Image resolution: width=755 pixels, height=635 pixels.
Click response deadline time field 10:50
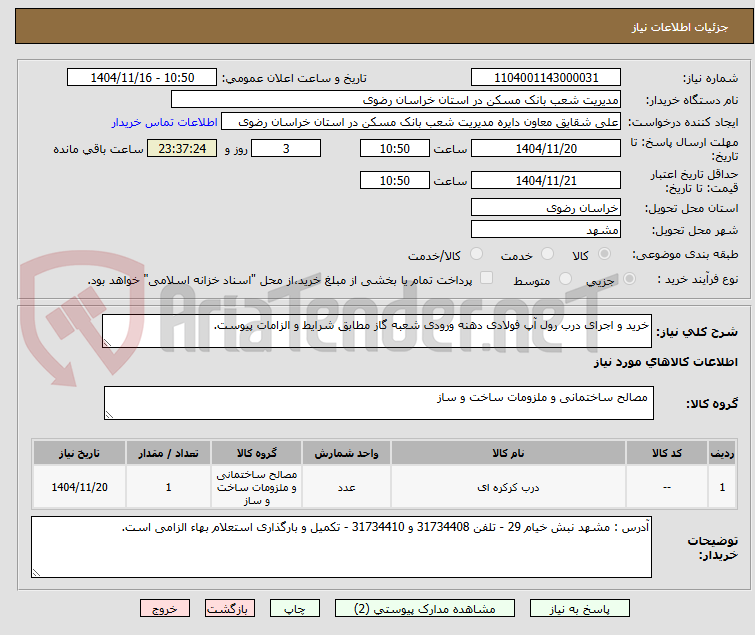394,148
